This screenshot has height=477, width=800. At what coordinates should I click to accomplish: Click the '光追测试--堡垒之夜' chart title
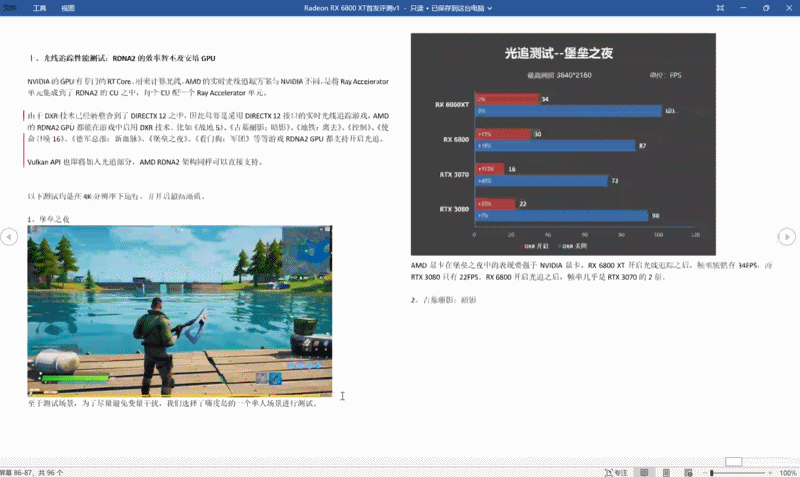coord(559,53)
